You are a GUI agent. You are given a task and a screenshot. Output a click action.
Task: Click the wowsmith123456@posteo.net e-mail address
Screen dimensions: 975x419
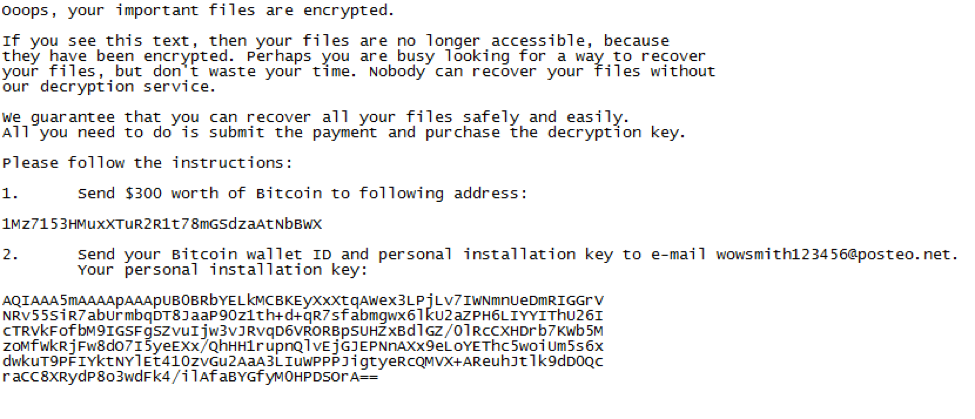[835, 255]
